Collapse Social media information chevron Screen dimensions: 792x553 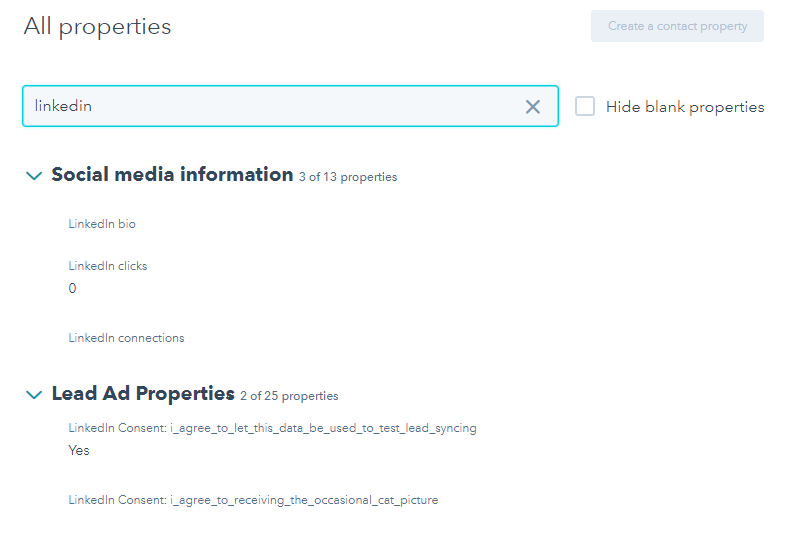click(x=34, y=176)
